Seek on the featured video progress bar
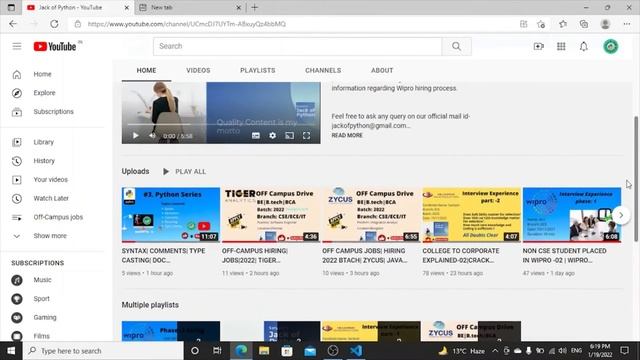 pos(221,124)
